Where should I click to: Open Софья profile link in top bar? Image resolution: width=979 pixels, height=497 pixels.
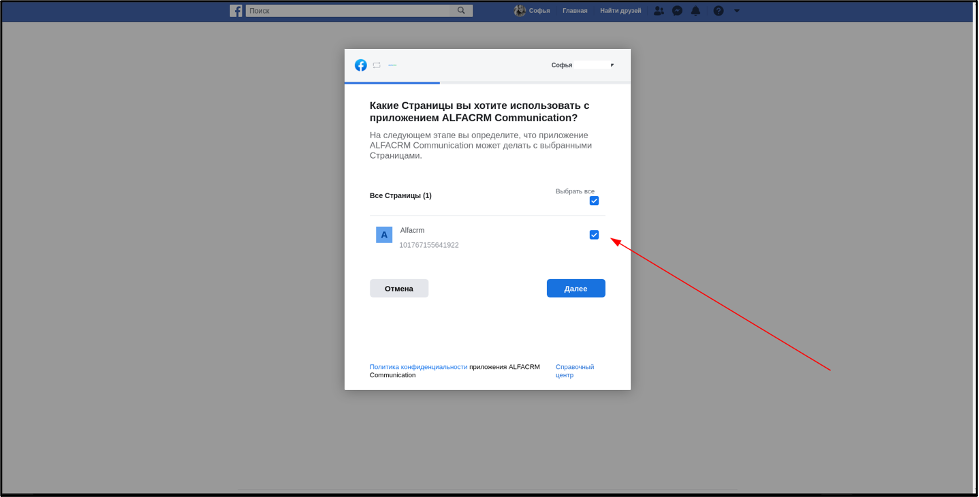(x=539, y=11)
